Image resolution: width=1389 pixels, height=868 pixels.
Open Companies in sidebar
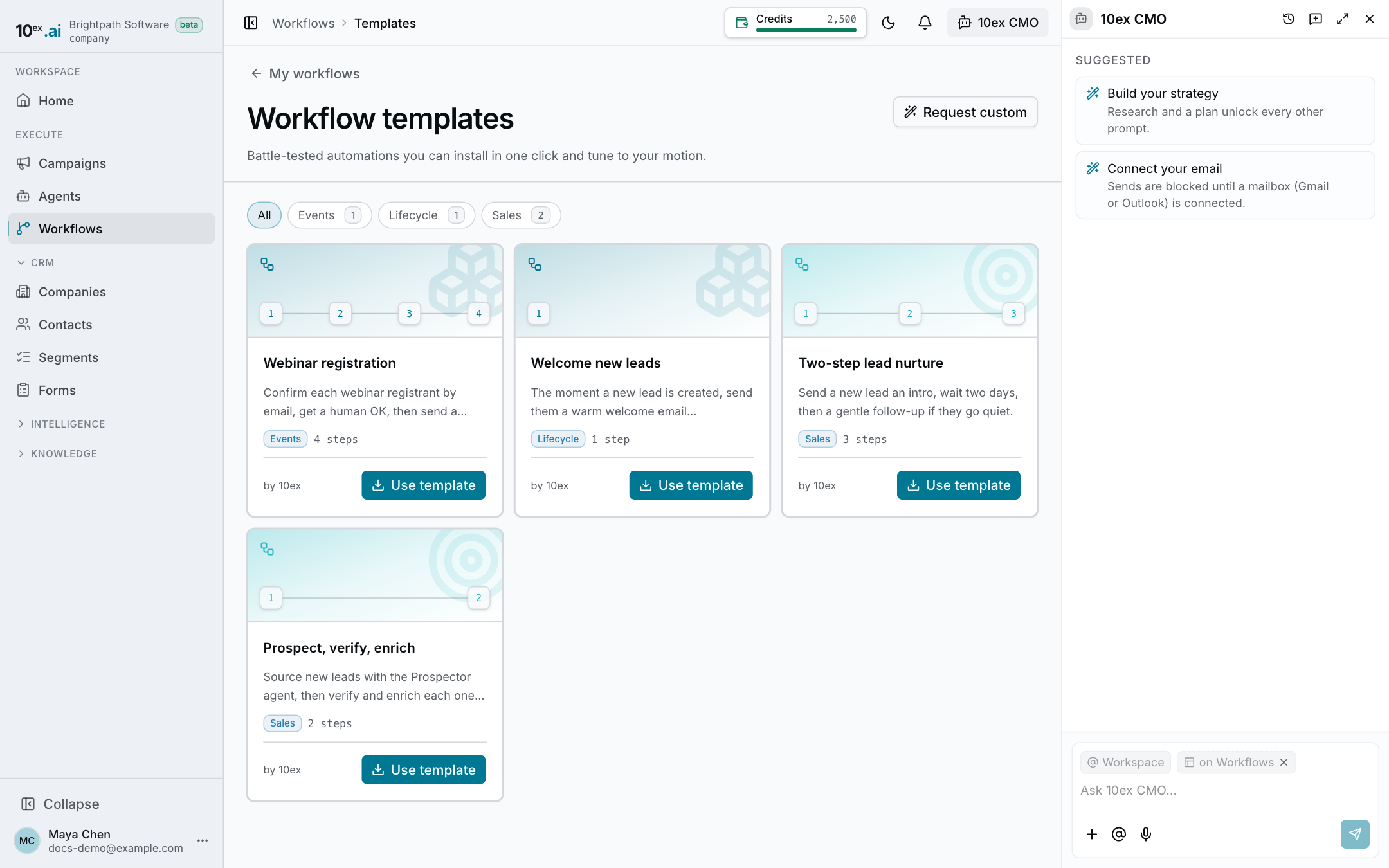point(111,292)
